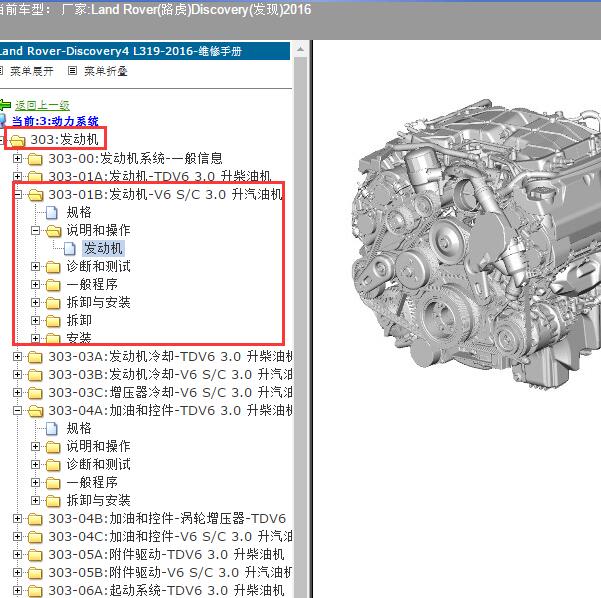This screenshot has height=598, width=601.
Task: Select 安装 folder under 303-01B
Action: click(x=79, y=338)
